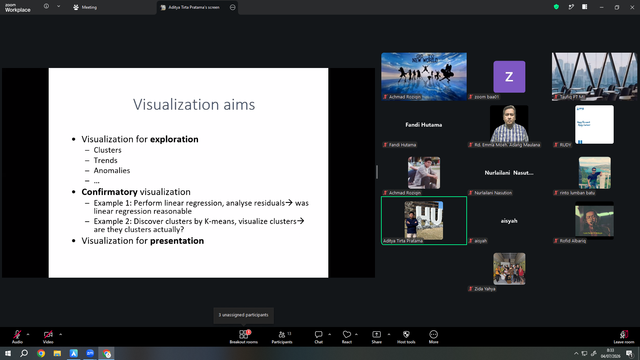Select Aditya Tirta Pratama's video thumbnail

click(424, 220)
